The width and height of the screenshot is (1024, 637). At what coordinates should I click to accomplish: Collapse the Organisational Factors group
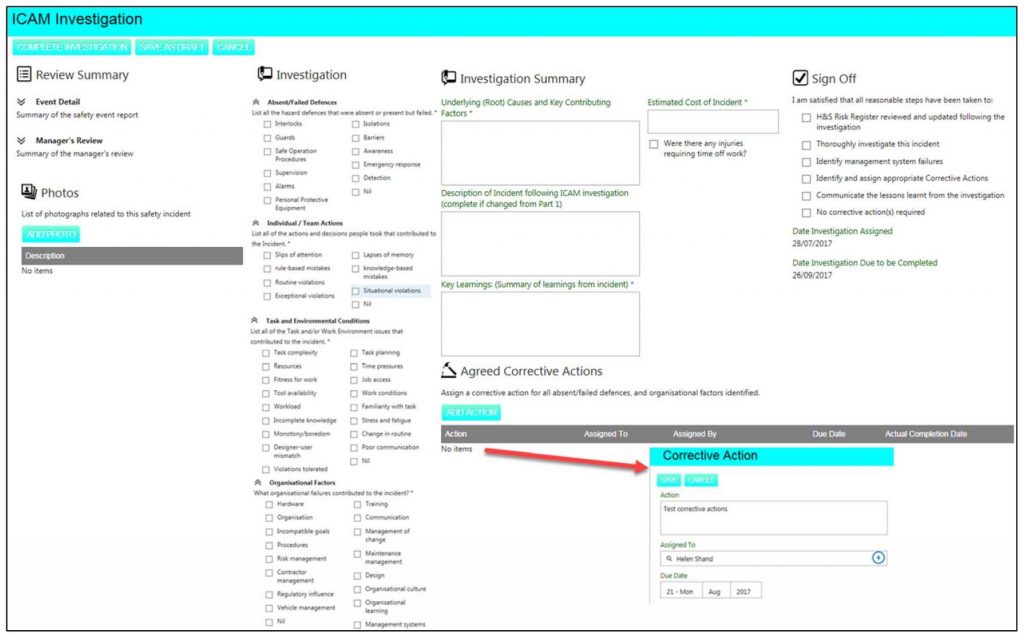click(x=257, y=482)
